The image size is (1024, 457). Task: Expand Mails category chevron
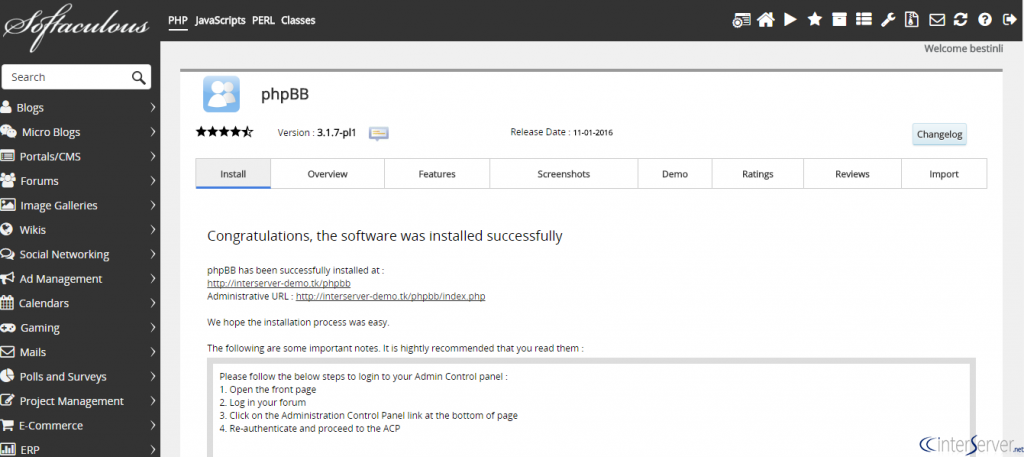click(152, 352)
